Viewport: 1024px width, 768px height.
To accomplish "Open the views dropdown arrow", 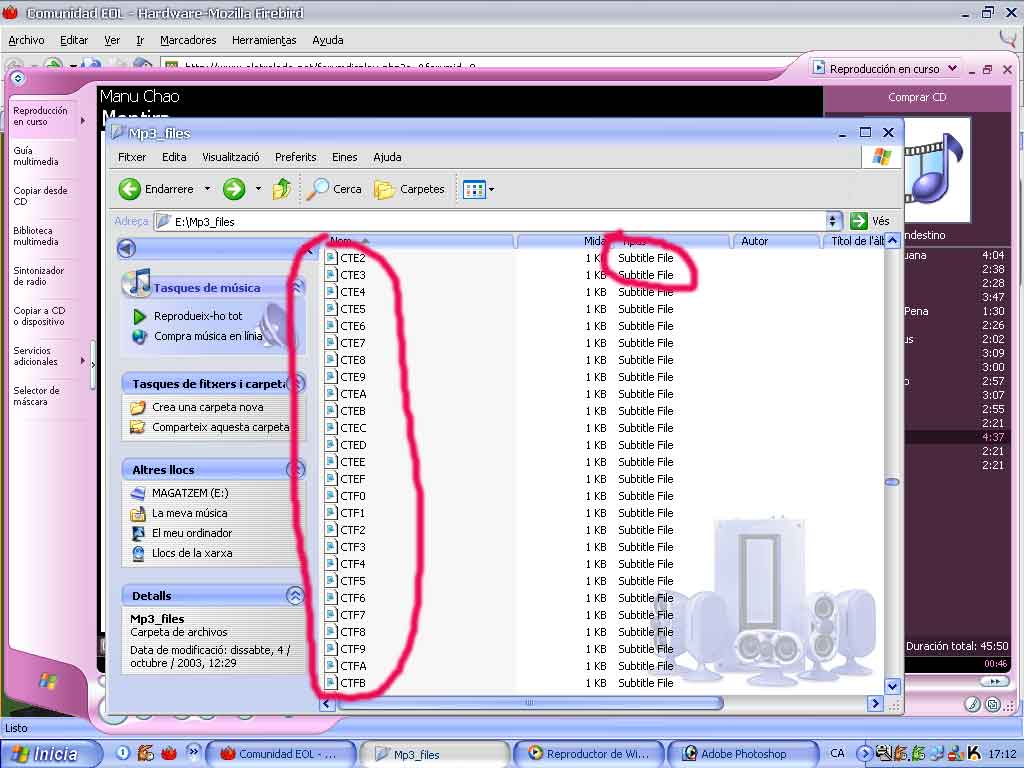I will click(491, 190).
